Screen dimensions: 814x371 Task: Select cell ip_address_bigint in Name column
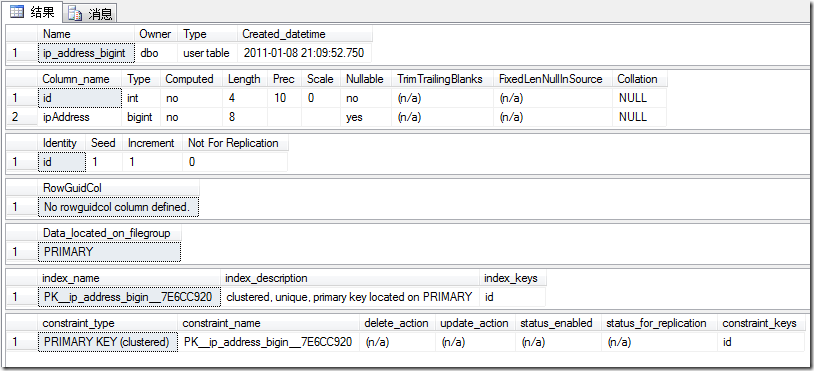[86, 53]
